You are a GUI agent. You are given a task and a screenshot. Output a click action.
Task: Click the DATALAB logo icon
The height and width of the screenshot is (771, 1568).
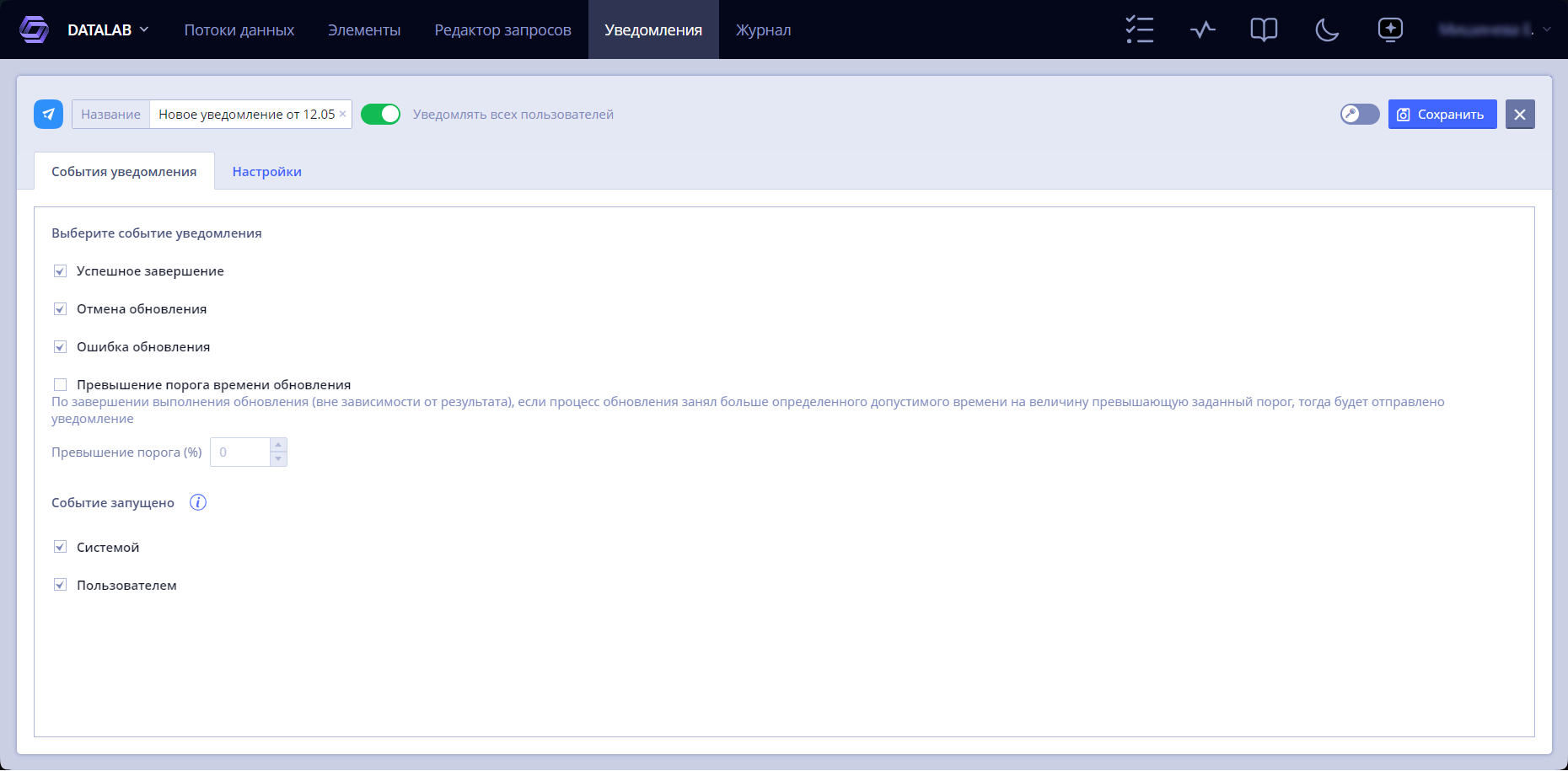tap(34, 29)
